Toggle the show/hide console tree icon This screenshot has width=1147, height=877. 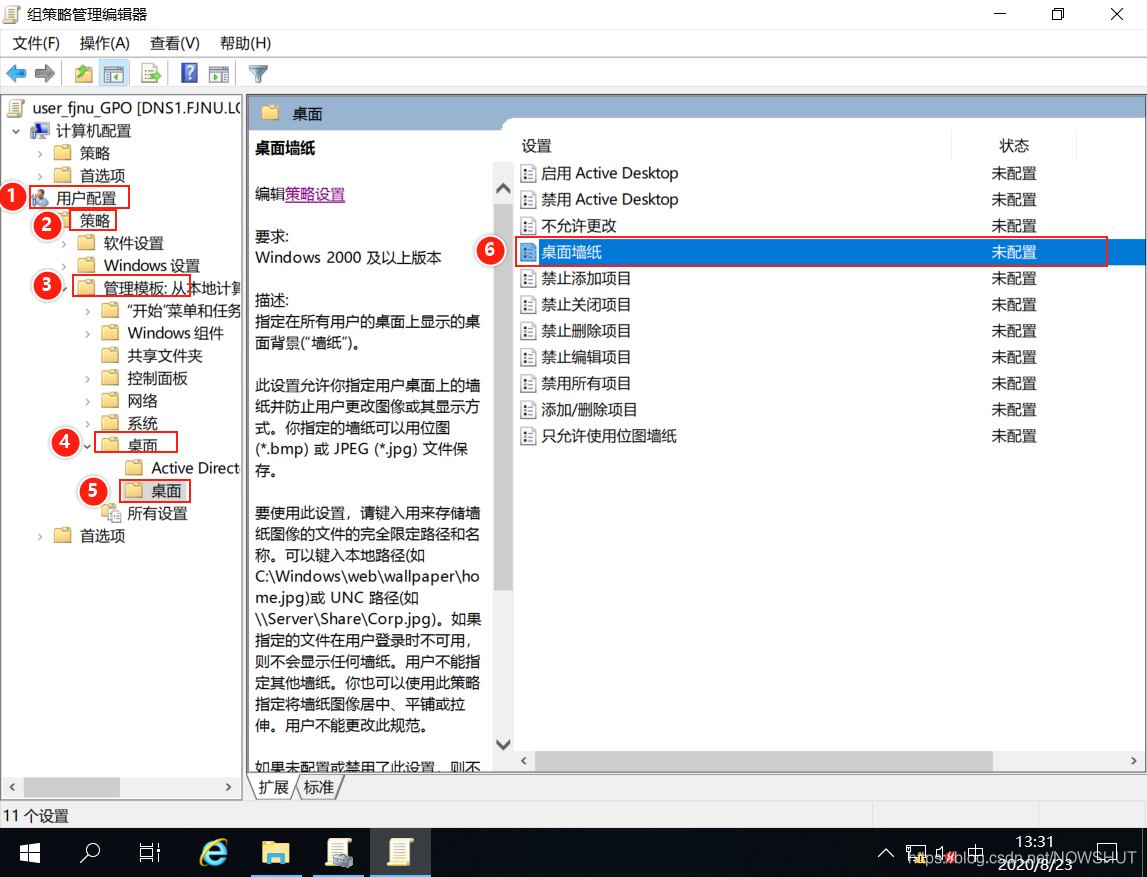point(114,73)
